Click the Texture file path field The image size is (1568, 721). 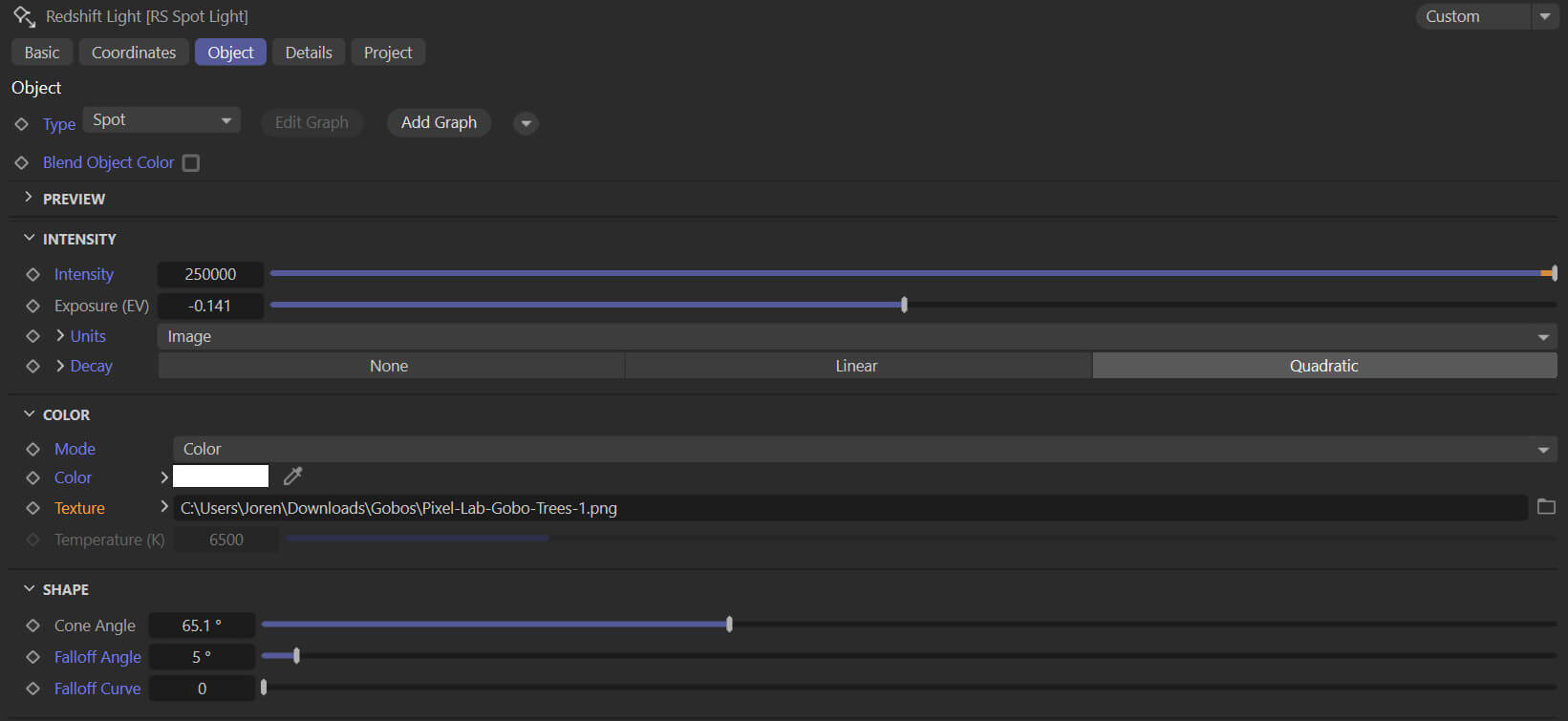pyautogui.click(x=851, y=508)
